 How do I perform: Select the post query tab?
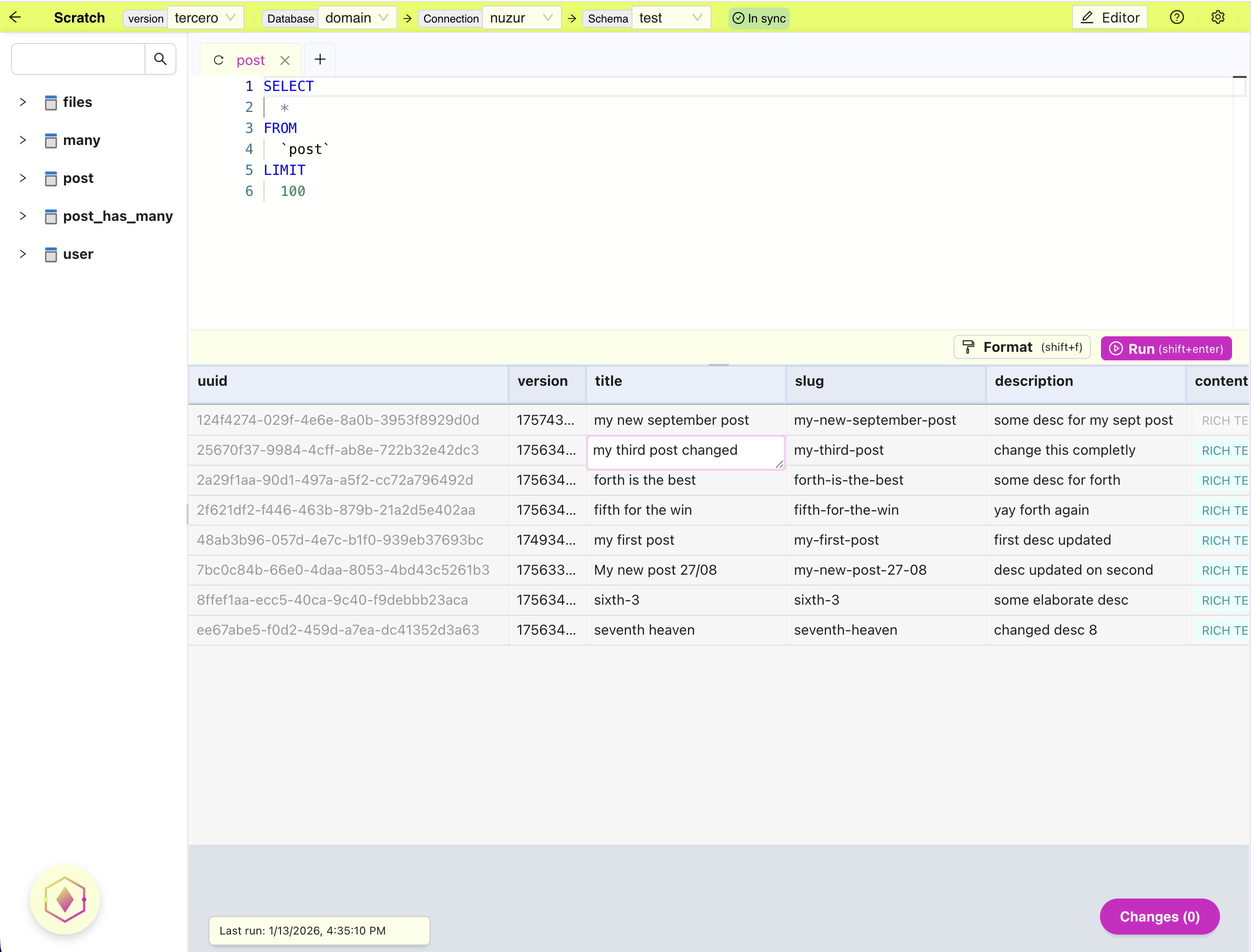(250, 60)
